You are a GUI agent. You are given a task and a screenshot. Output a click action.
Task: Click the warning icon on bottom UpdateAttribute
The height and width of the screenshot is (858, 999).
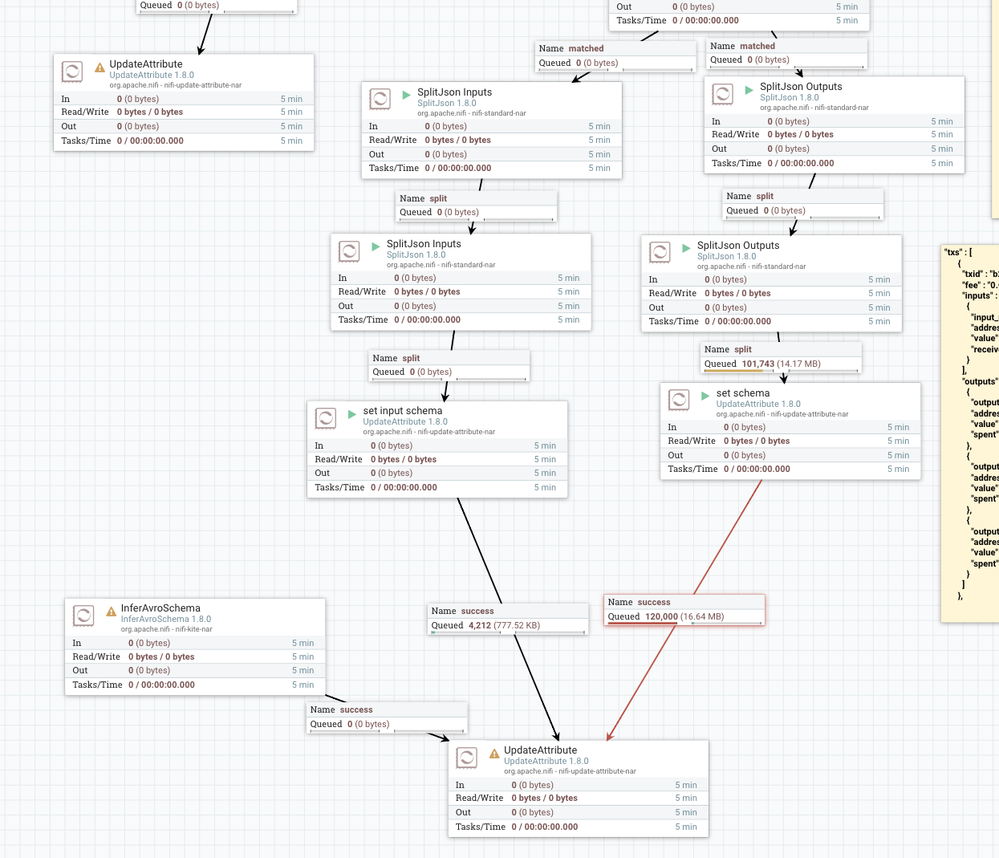494,754
